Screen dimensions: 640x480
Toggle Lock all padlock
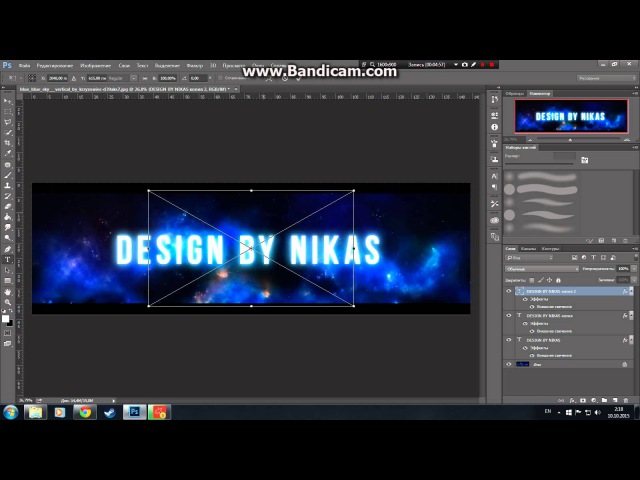[x=558, y=280]
